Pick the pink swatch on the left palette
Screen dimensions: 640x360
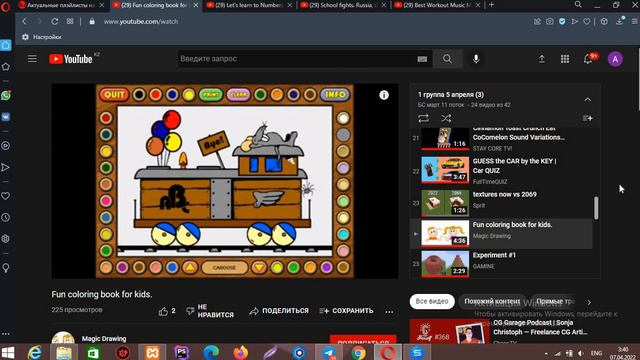106,201
